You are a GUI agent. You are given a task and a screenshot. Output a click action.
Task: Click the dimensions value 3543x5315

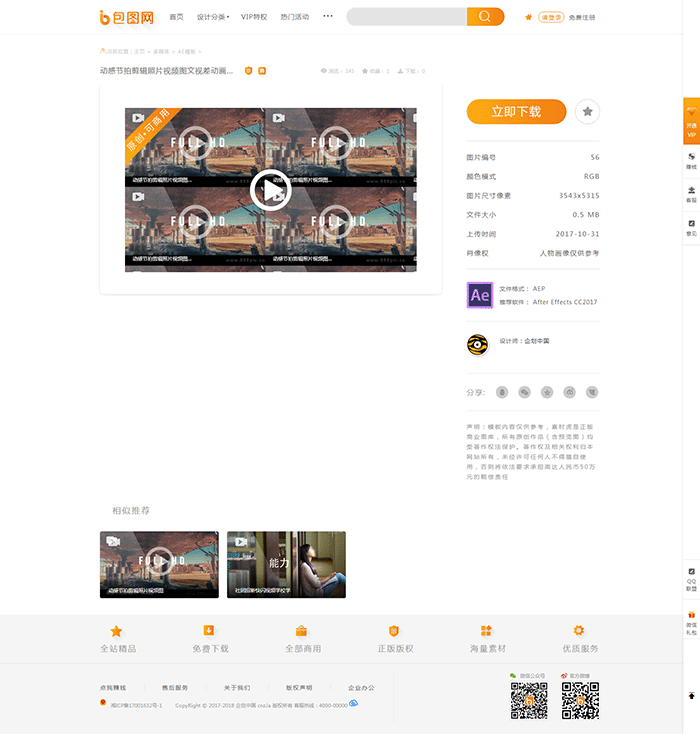tap(579, 195)
